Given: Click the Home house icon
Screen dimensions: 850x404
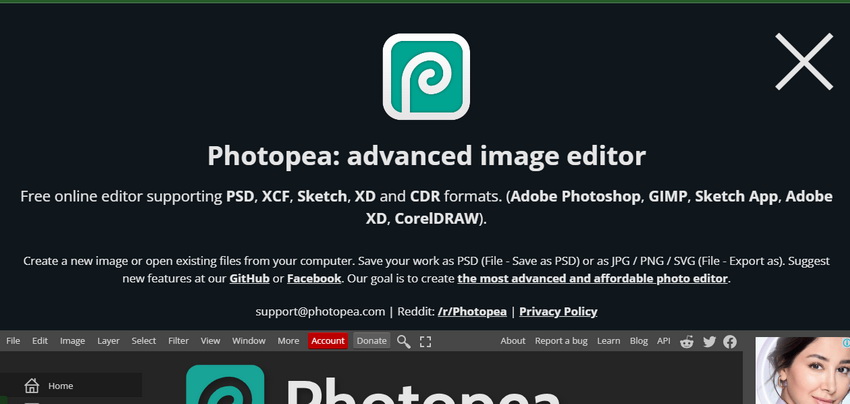Looking at the screenshot, I should tap(31, 386).
